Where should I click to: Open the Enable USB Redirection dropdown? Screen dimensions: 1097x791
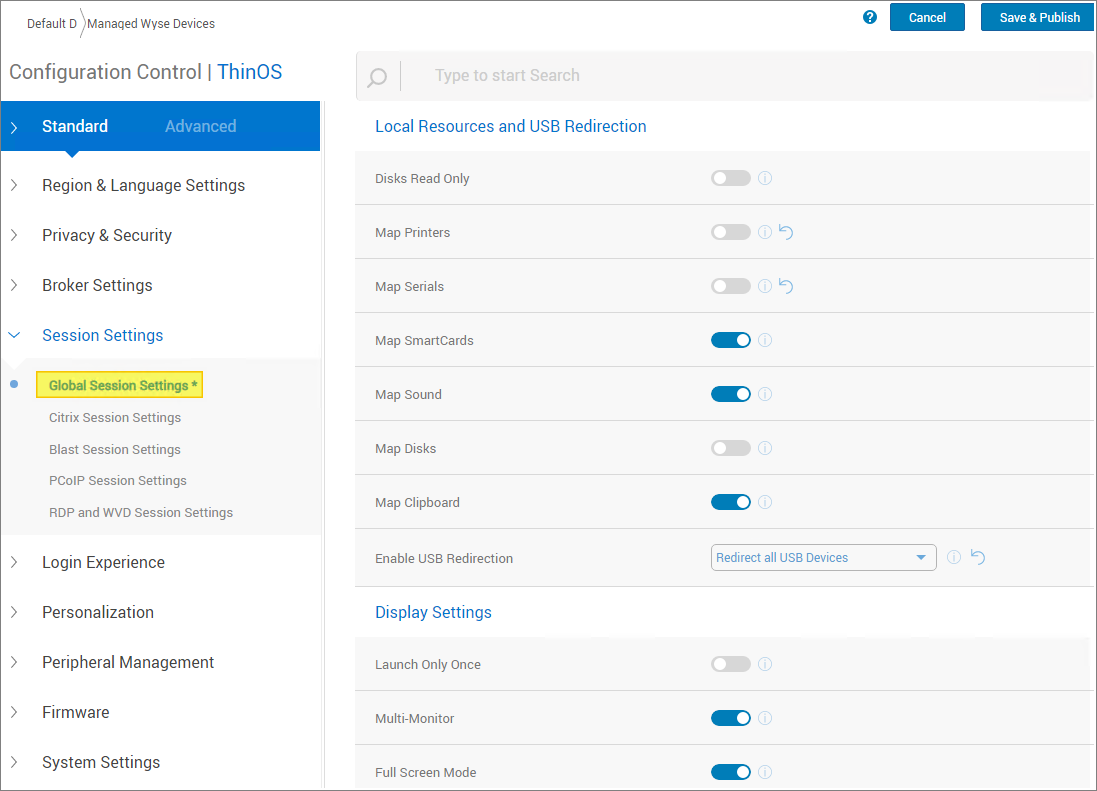(x=823, y=558)
